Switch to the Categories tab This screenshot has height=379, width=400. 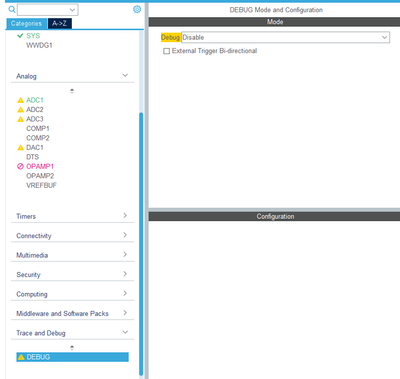click(x=26, y=23)
